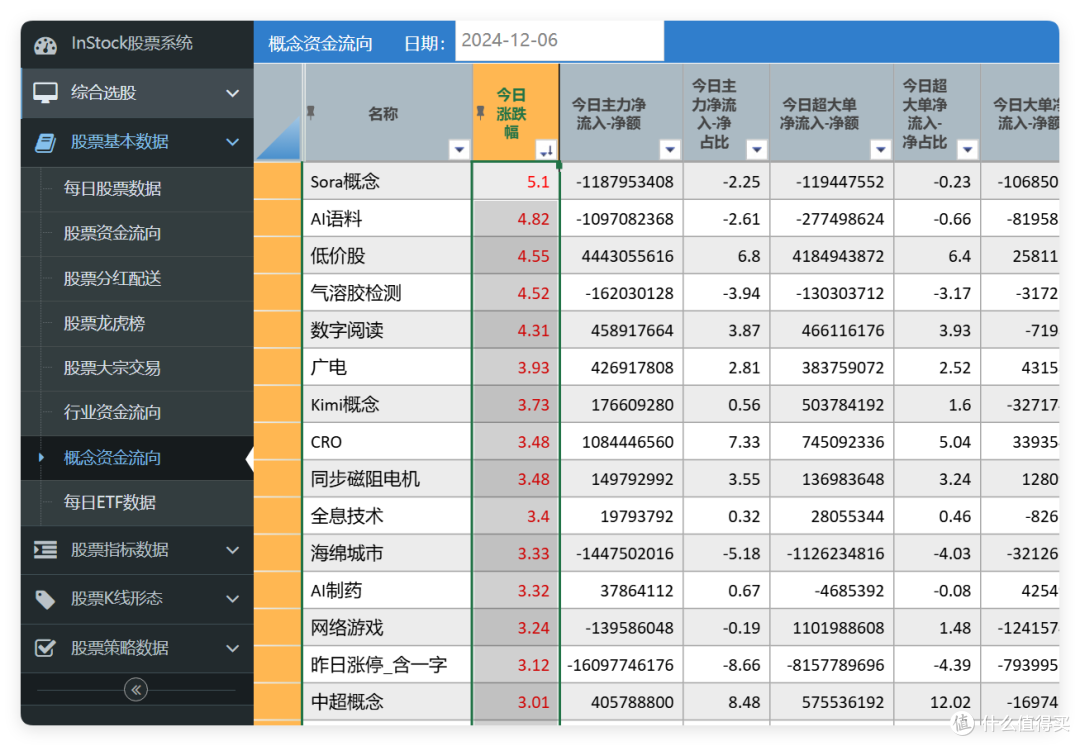Click the 股票策略数据 checkmark icon
The image size is (1080, 746).
[44, 648]
